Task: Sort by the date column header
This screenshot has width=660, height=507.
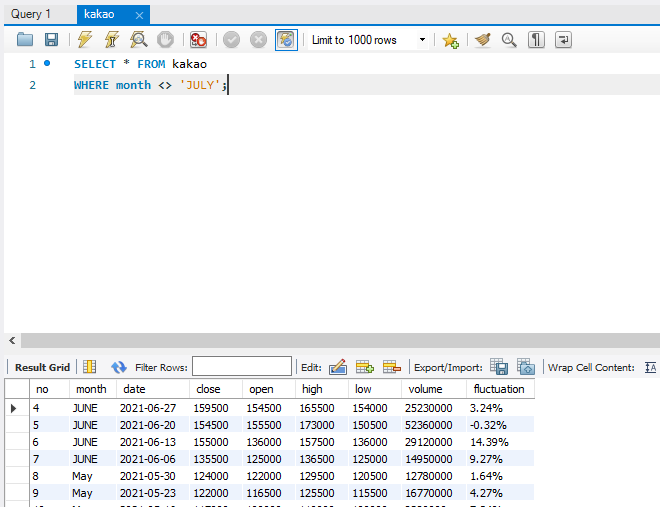Action: (153, 389)
